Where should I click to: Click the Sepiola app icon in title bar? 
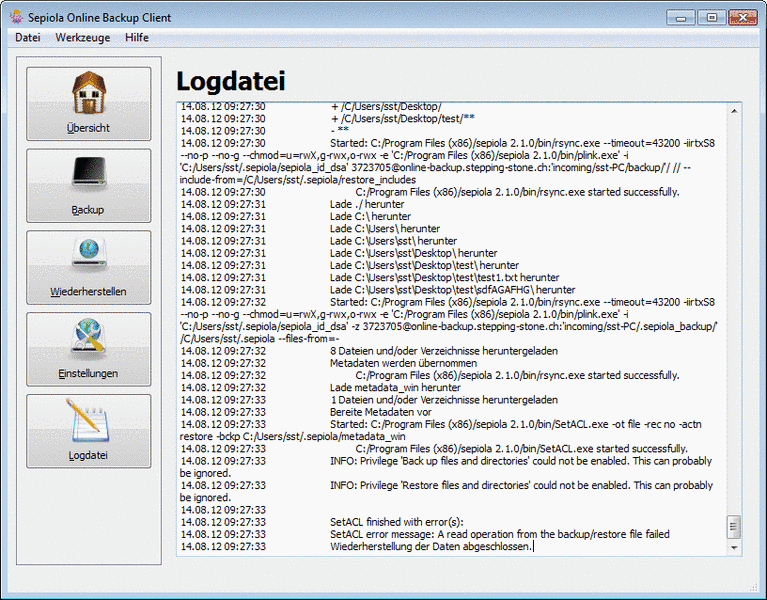(17, 18)
